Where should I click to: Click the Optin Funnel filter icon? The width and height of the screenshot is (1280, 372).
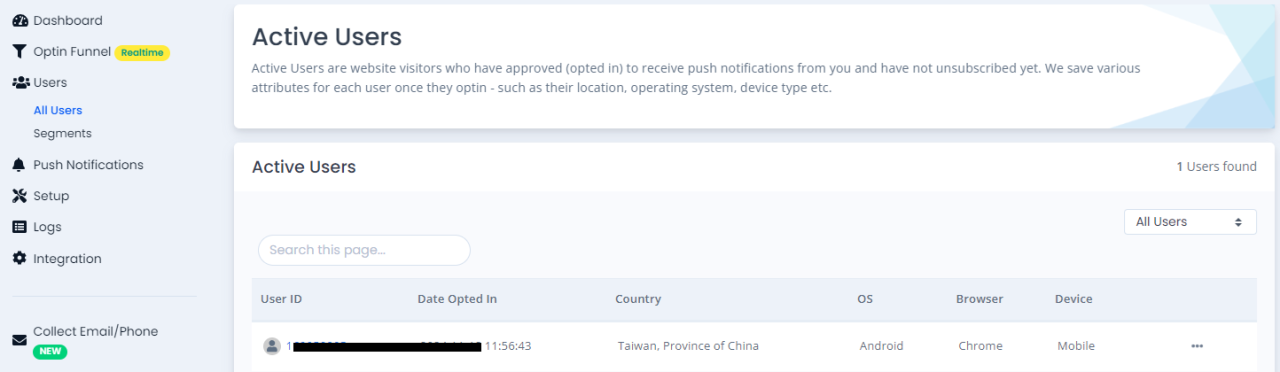[19, 52]
